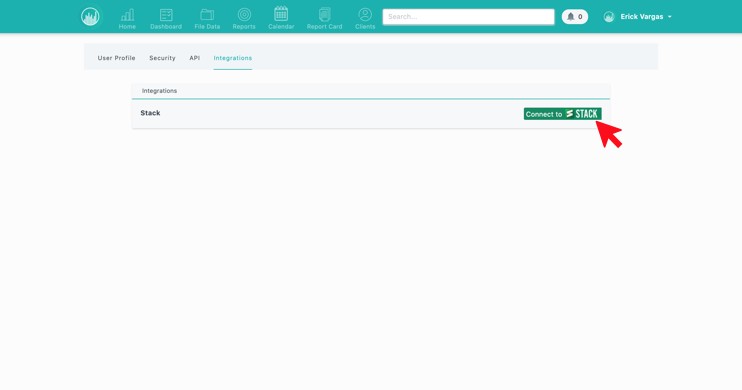Open the Report Card icon

pos(325,15)
